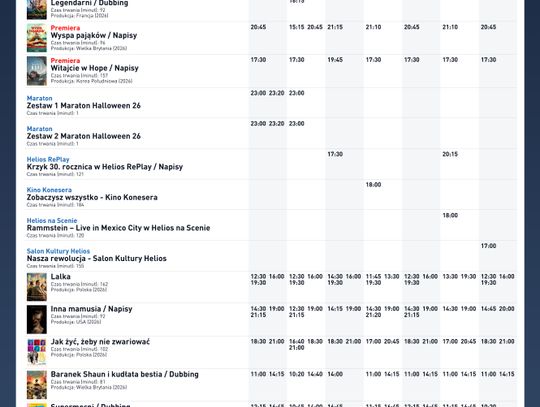Click the Helios na Scenie category label
This screenshot has width=540, height=407.
pyautogui.click(x=52, y=221)
